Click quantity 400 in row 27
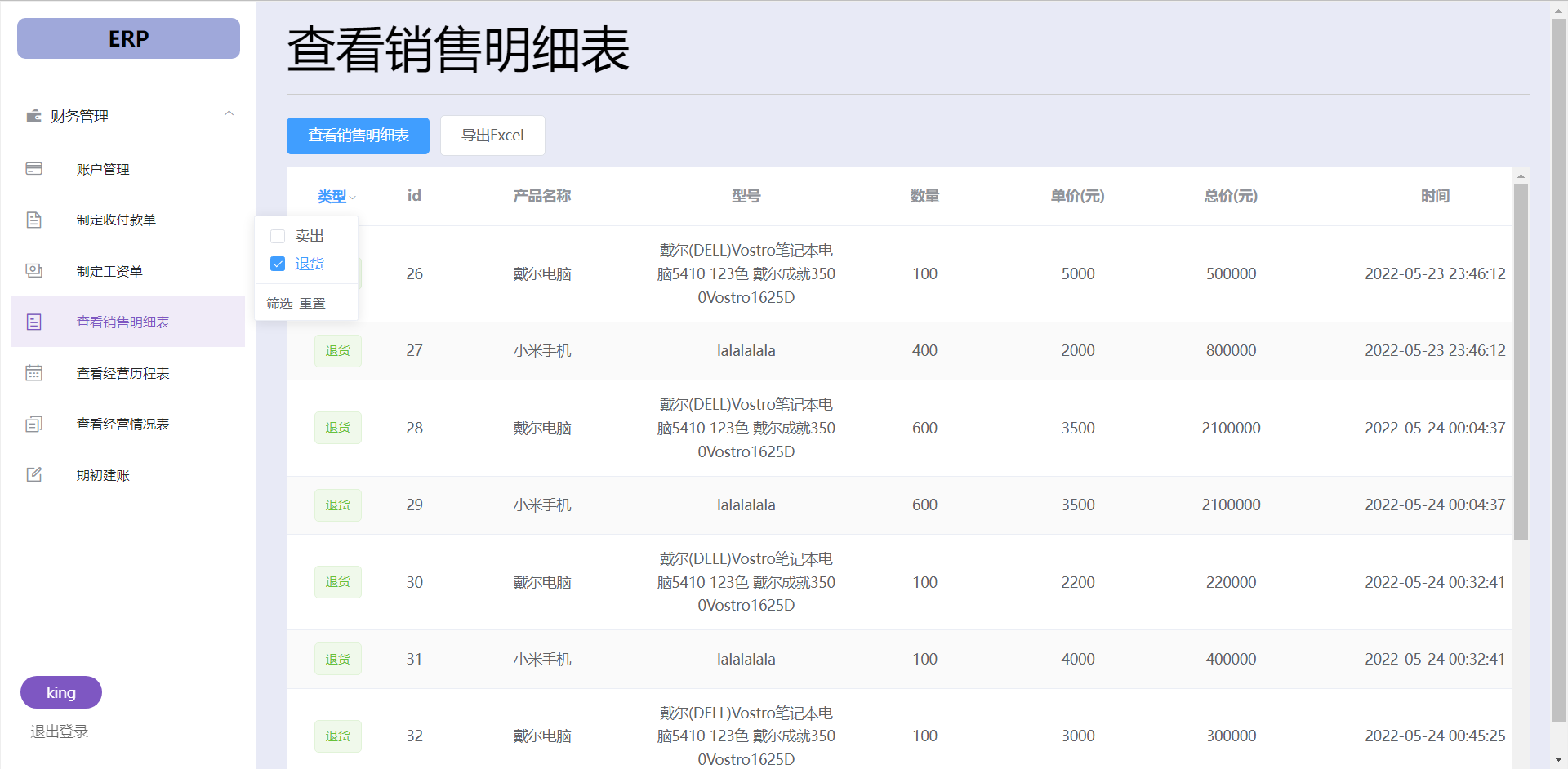 tap(925, 351)
